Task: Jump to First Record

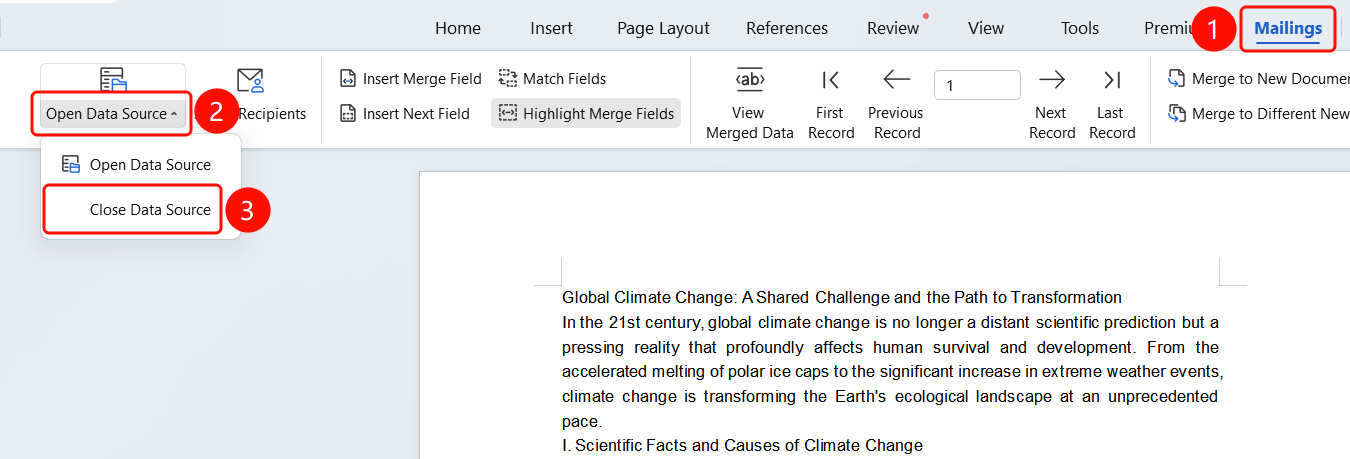Action: (831, 104)
